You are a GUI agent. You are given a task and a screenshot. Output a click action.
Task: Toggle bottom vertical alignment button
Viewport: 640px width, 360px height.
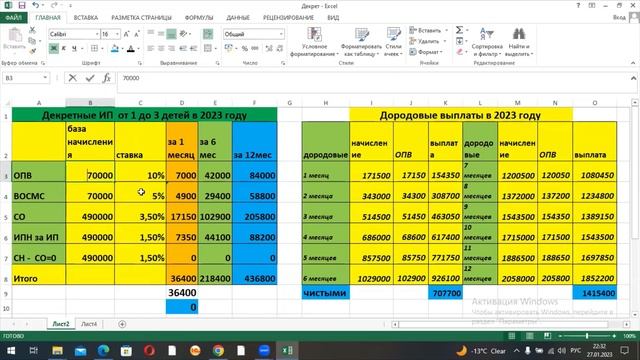pos(172,34)
